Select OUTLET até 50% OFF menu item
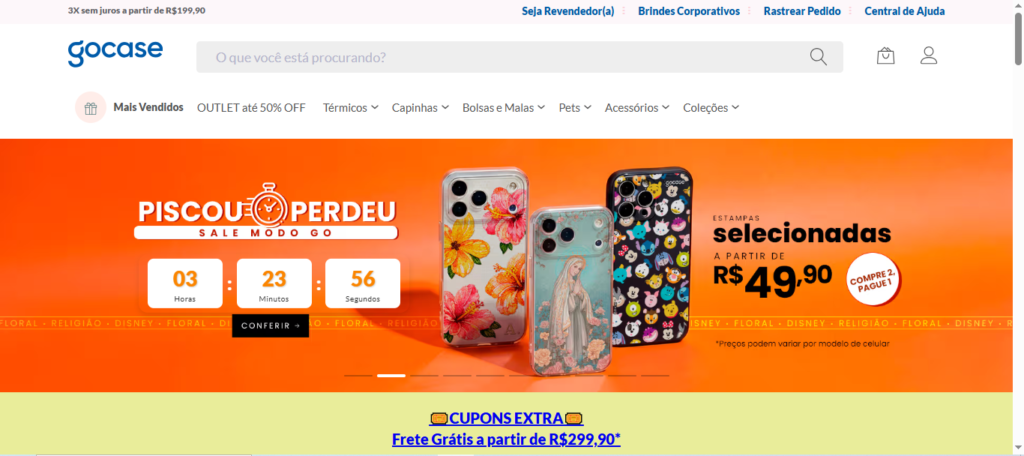 [251, 108]
